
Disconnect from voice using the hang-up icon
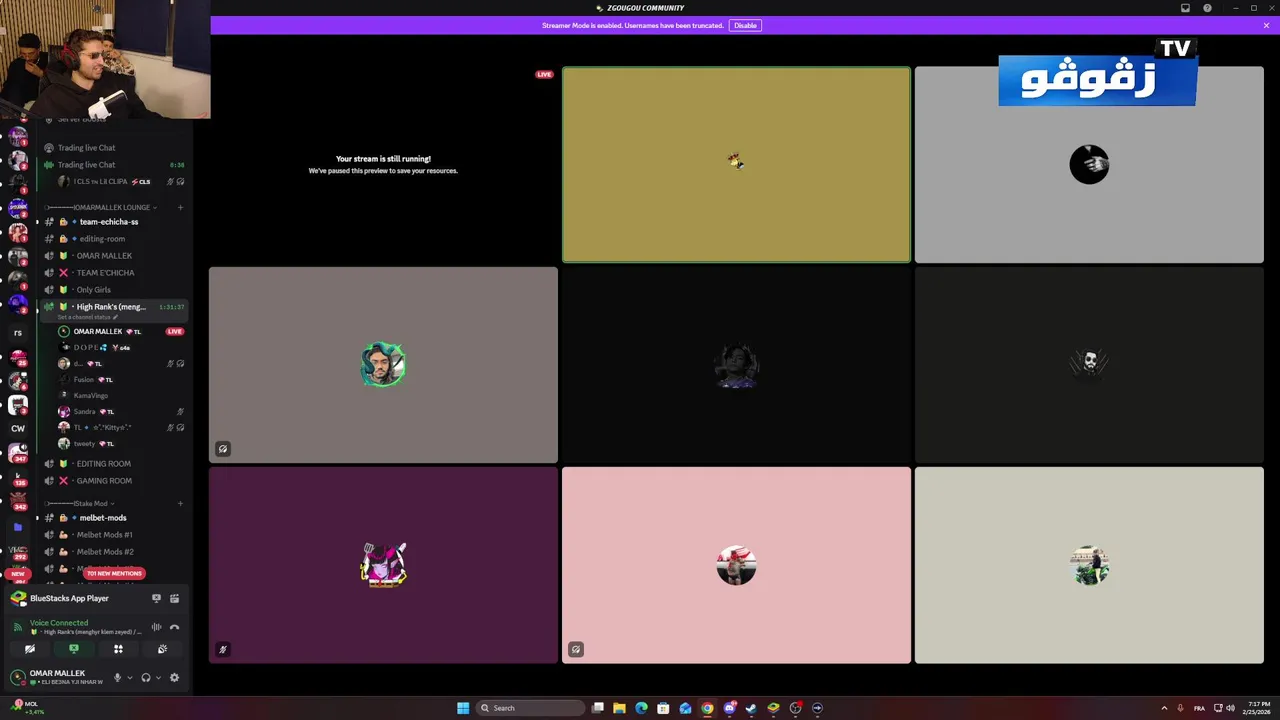[x=174, y=628]
